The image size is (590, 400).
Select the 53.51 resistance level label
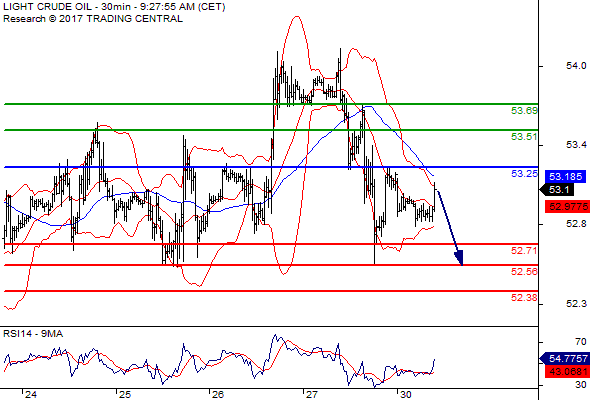tap(524, 137)
